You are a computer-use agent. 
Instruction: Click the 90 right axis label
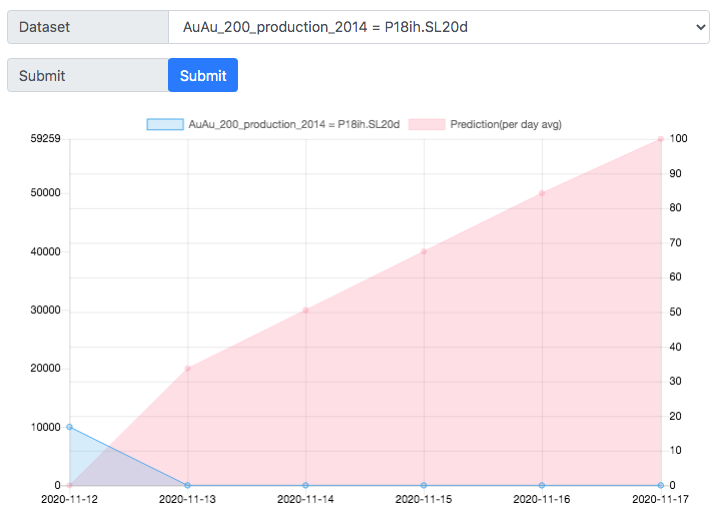(x=675, y=174)
